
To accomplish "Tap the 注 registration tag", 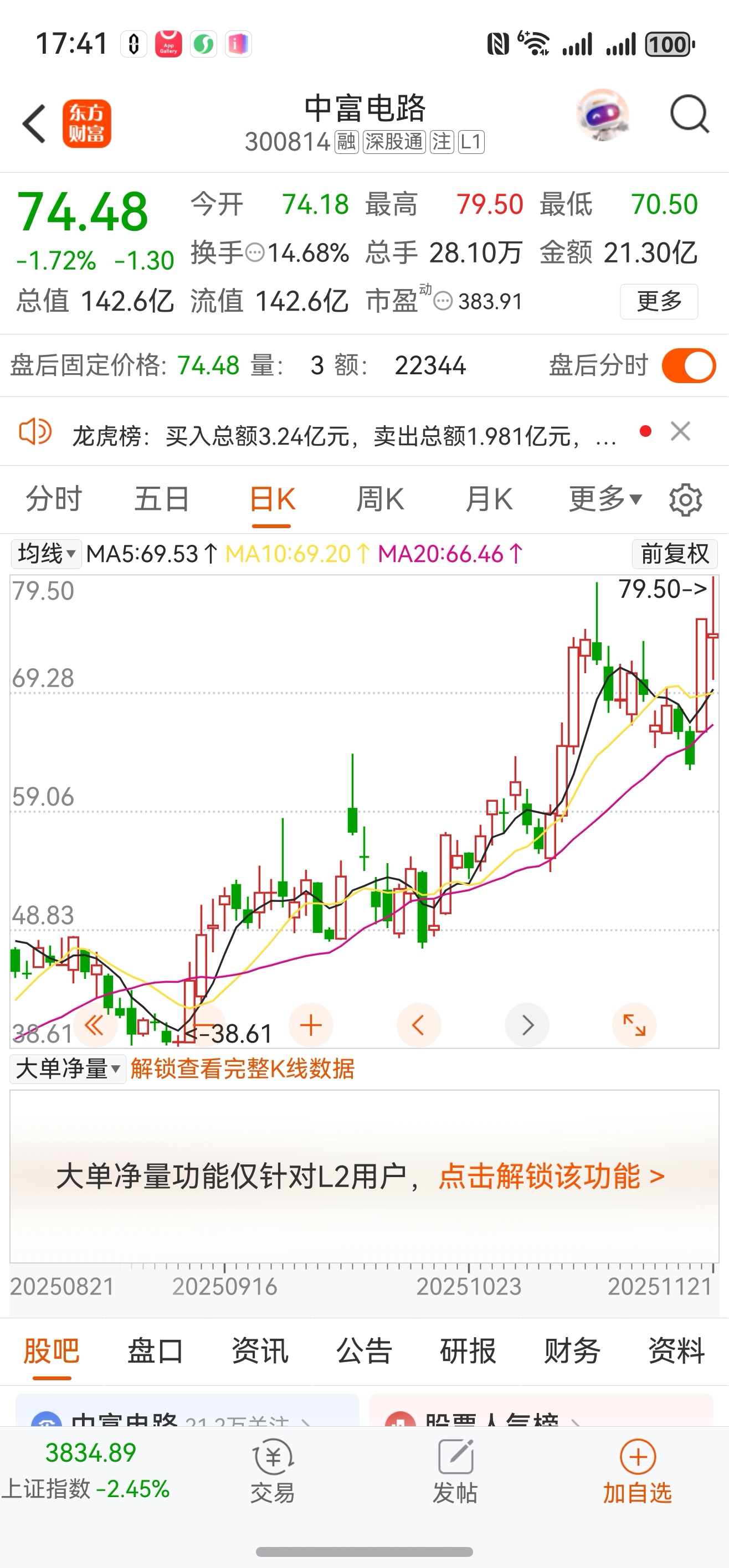I will pos(441,142).
